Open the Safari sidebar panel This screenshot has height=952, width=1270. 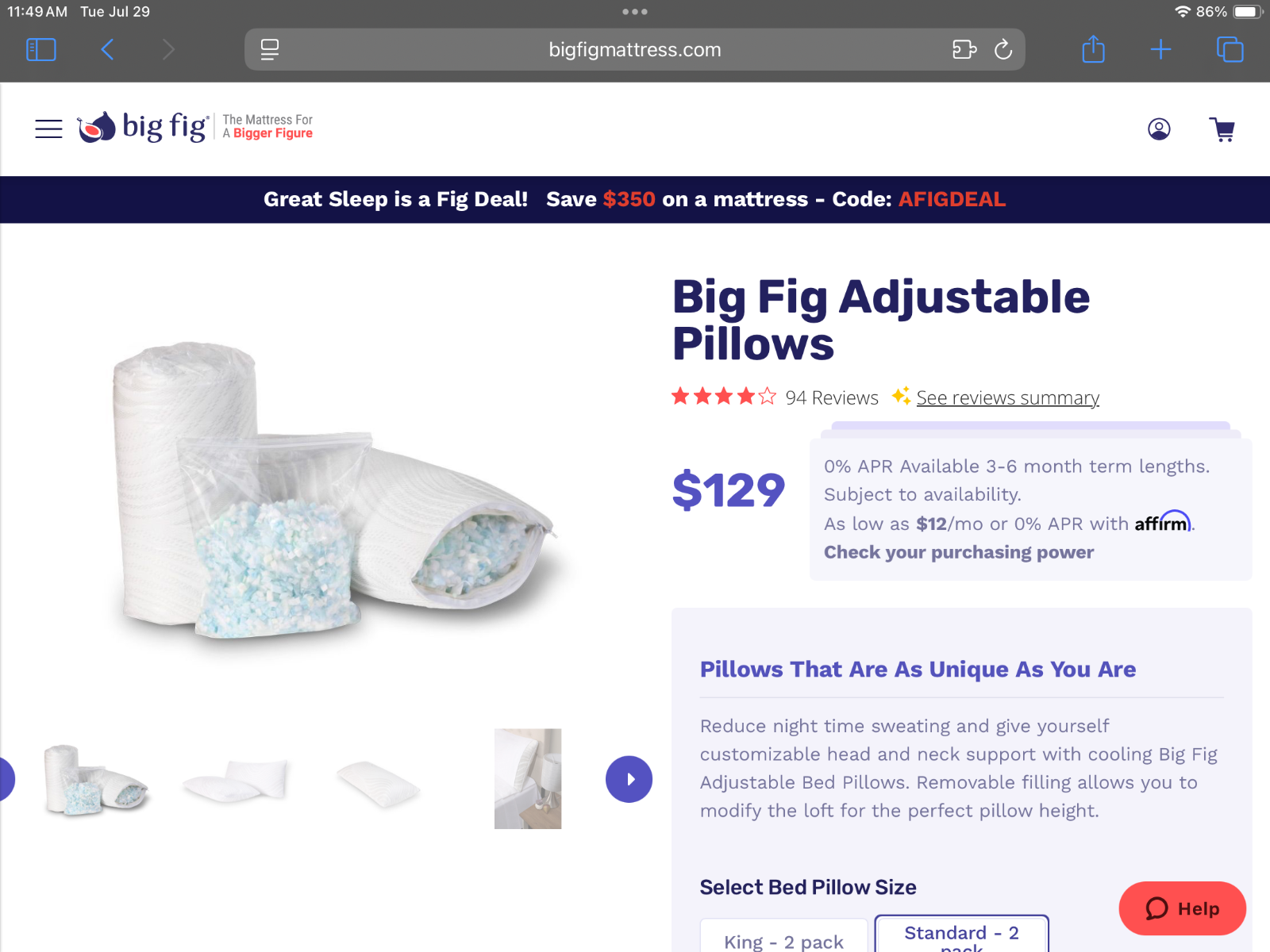41,50
